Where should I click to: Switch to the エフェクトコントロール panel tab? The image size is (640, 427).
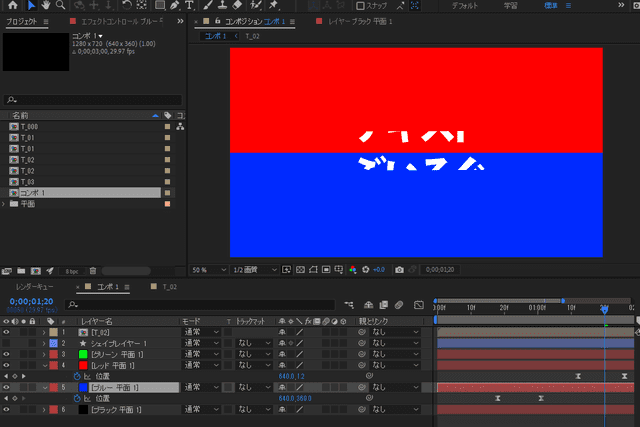coord(122,21)
